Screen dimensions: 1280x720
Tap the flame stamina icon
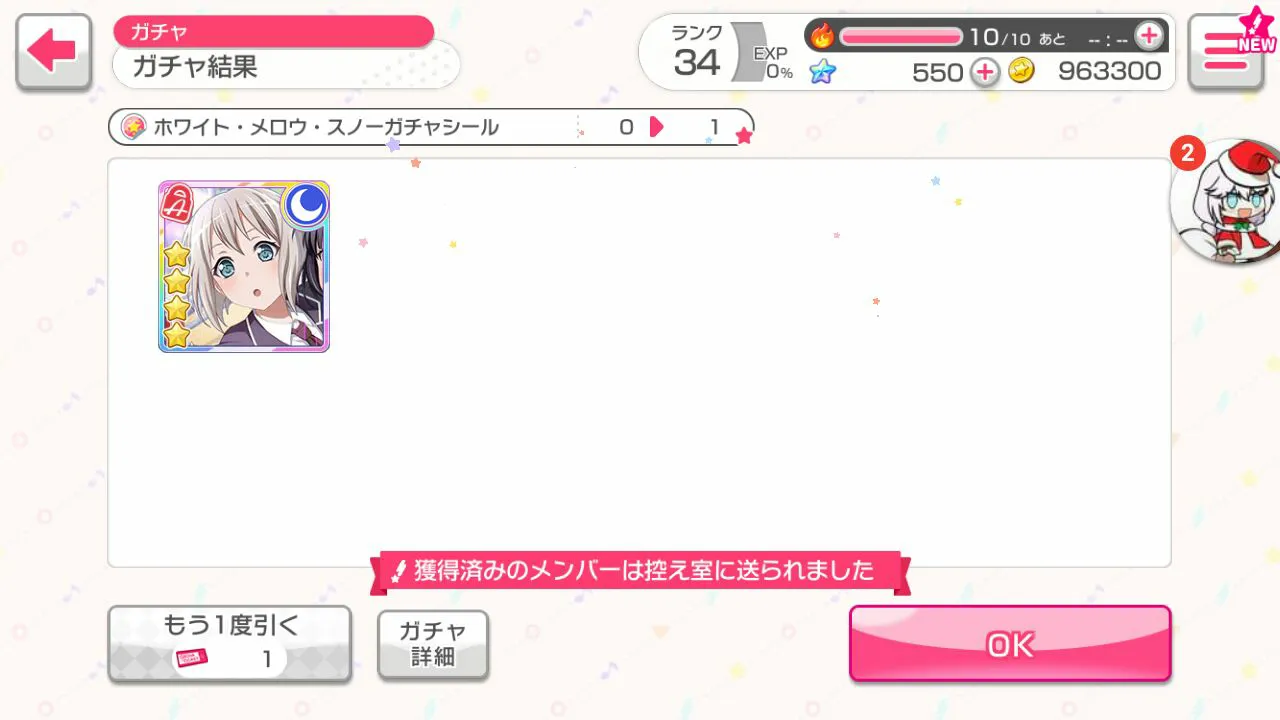[822, 37]
